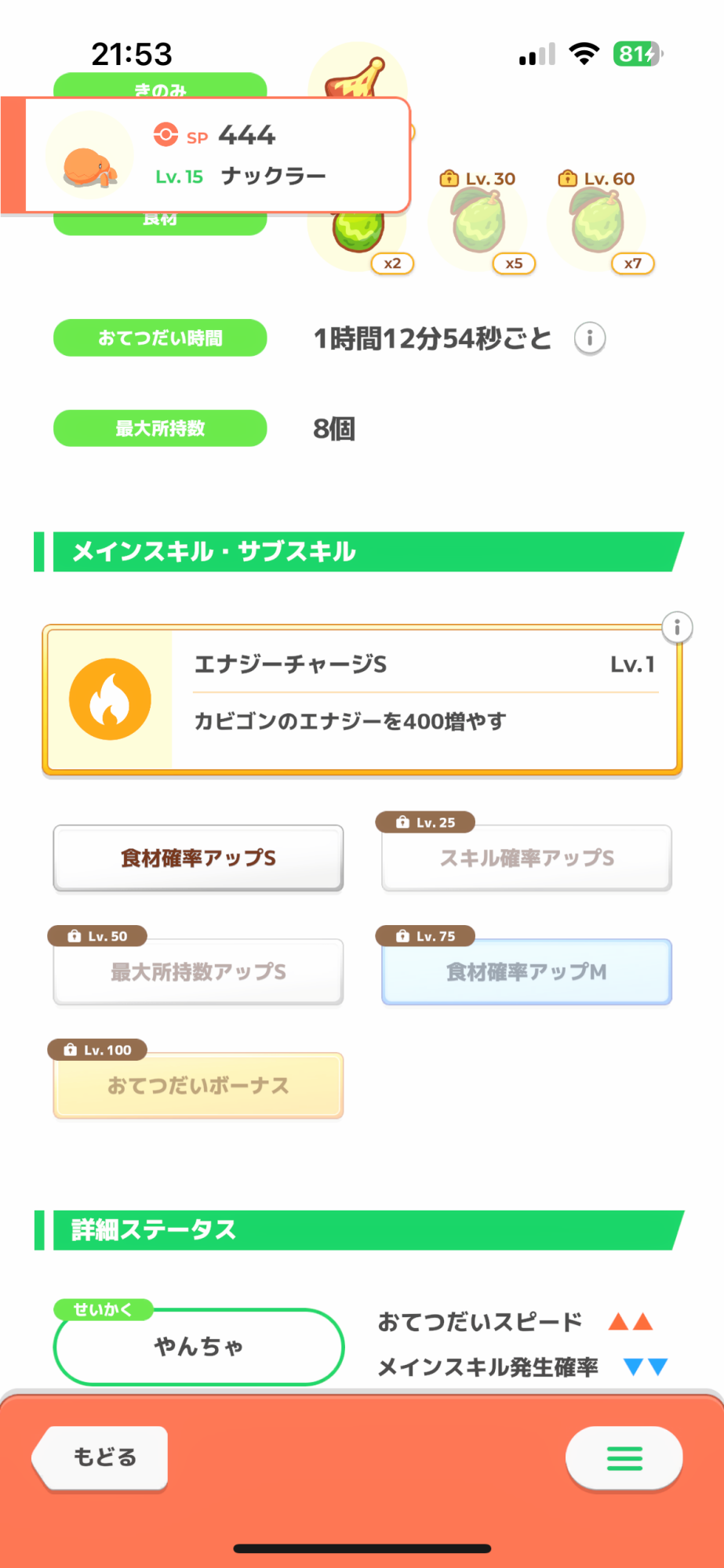Tap the Lv. 60 locked ingredient icon
Viewport: 724px width, 1568px height.
tap(598, 224)
